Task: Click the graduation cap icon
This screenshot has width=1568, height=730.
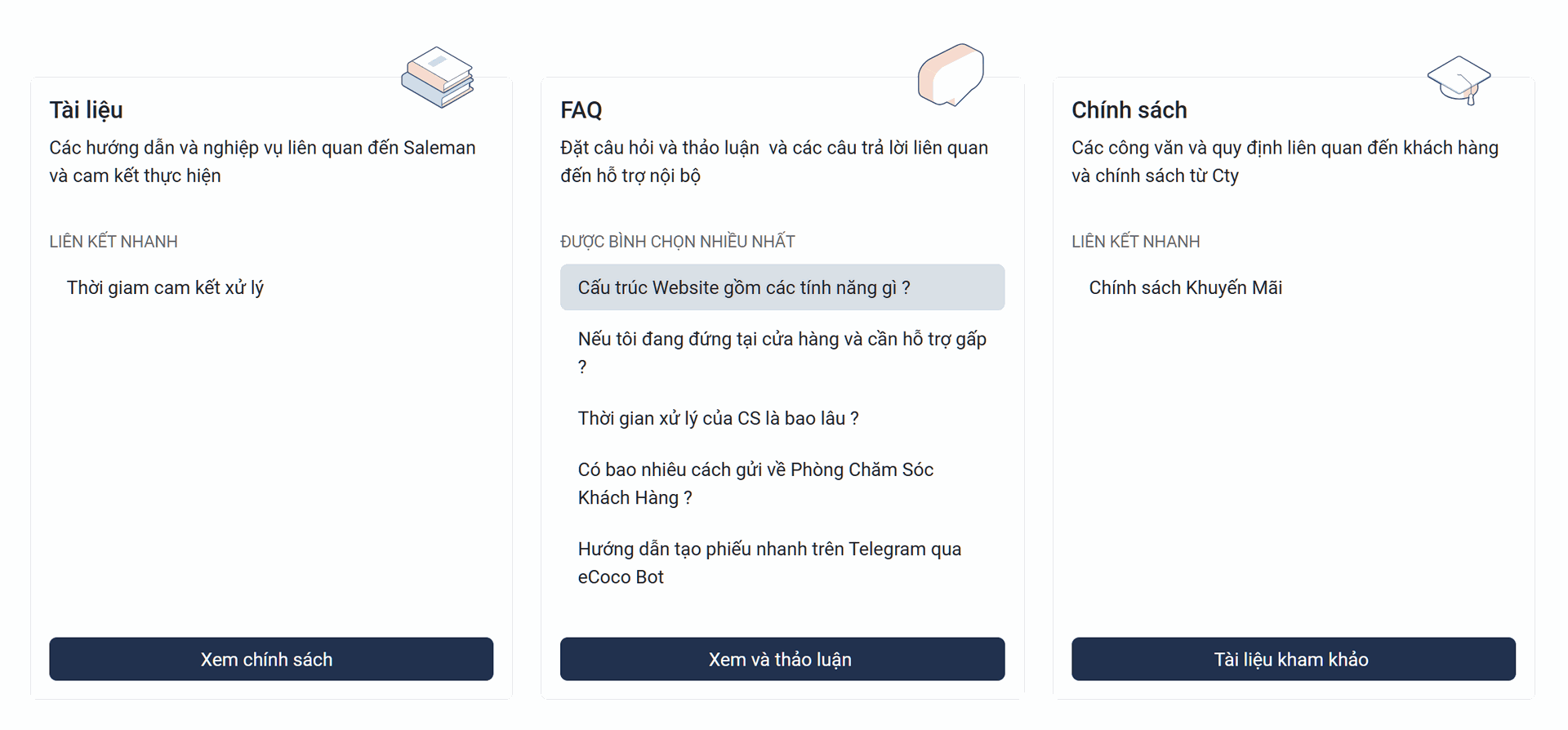Action: coord(1459,80)
